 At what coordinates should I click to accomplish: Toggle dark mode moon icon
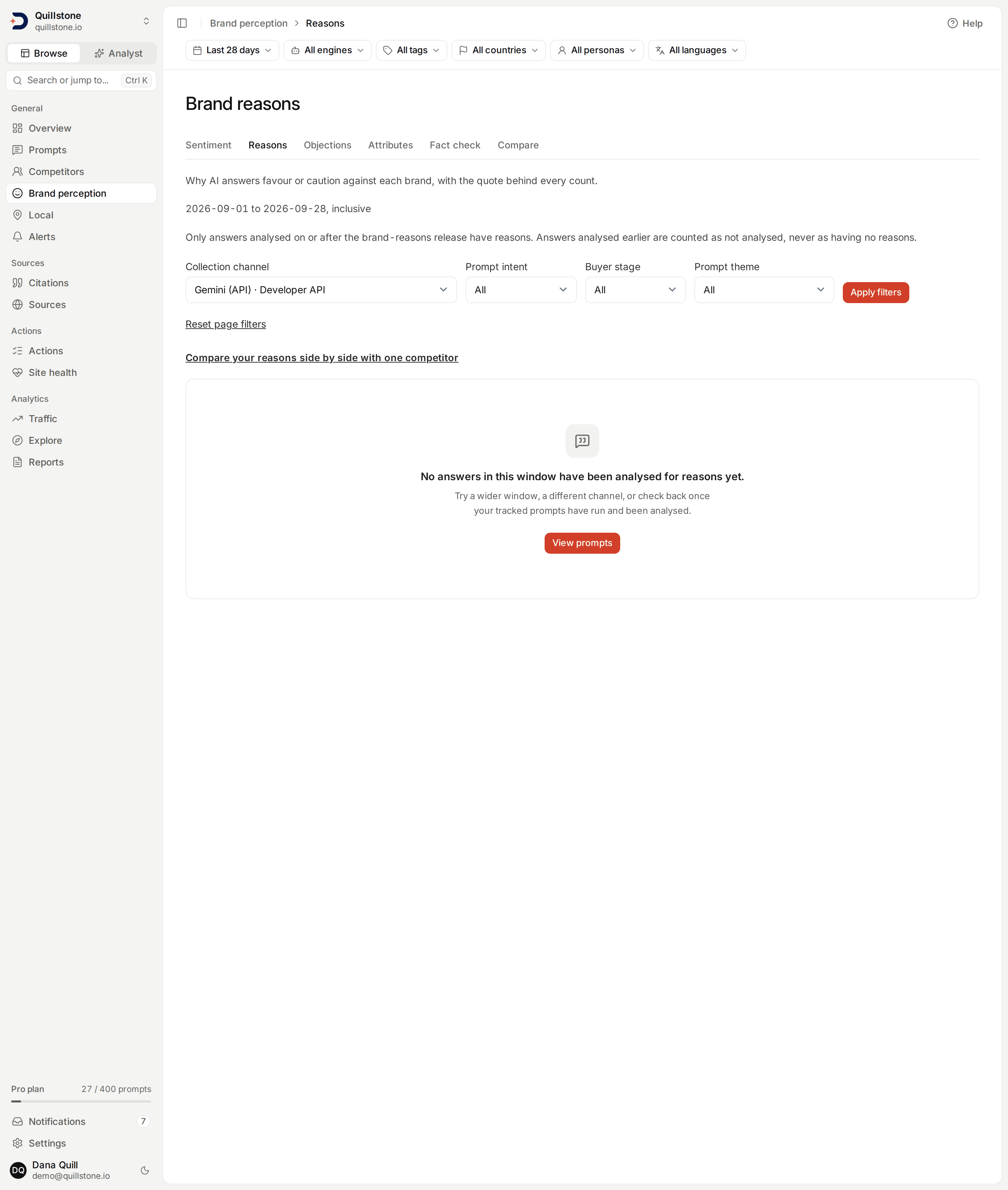145,1170
